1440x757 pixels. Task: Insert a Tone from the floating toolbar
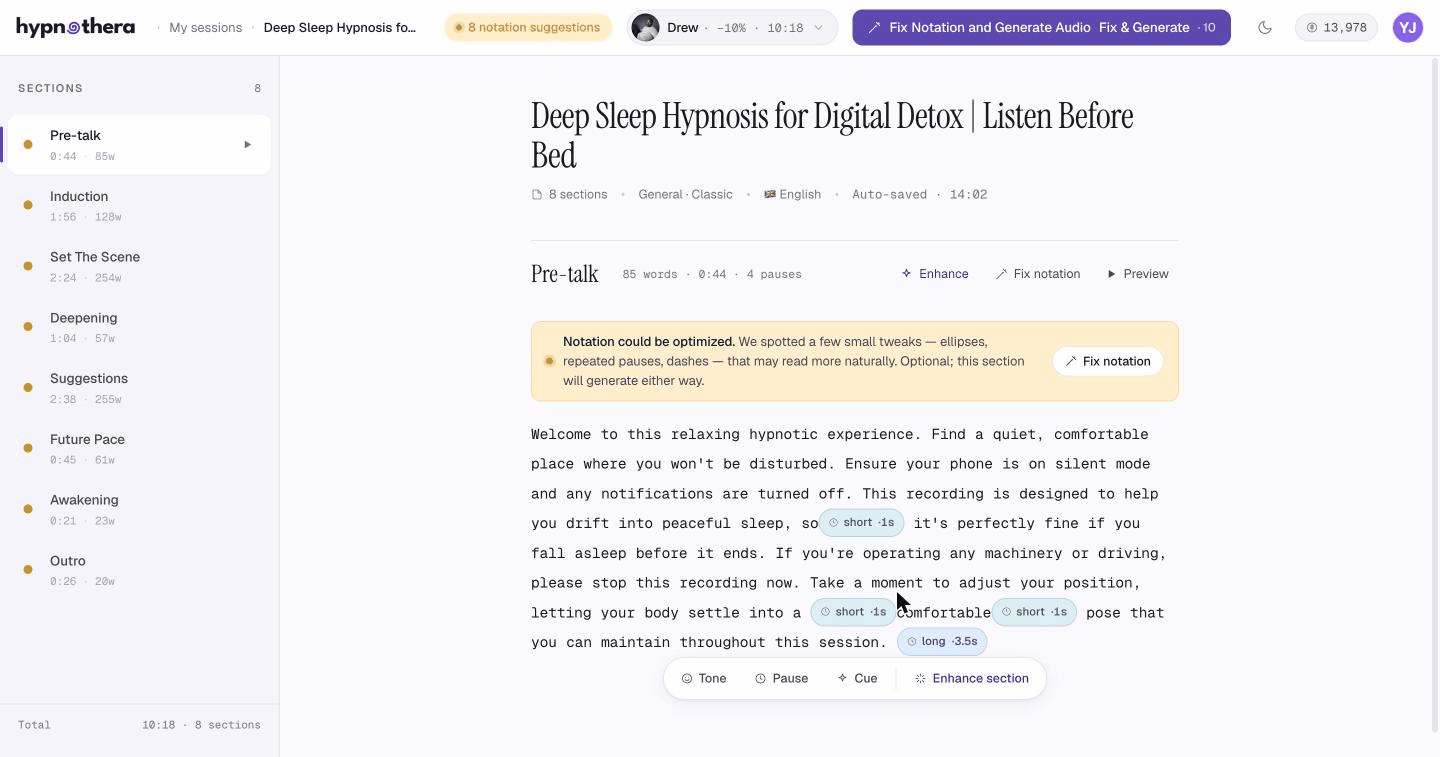[x=704, y=678]
